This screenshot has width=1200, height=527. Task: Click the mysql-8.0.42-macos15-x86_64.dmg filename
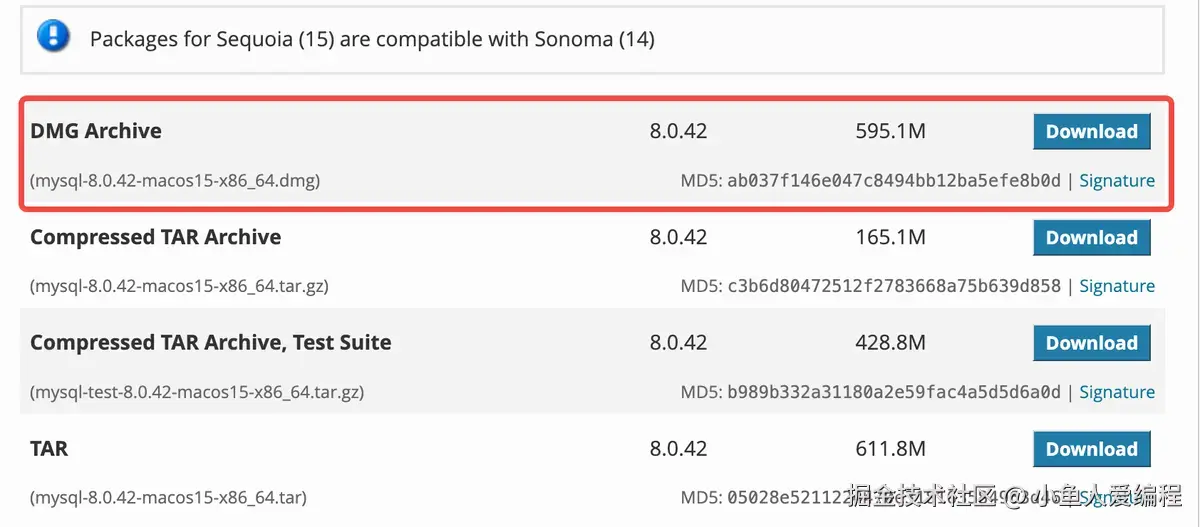[175, 181]
